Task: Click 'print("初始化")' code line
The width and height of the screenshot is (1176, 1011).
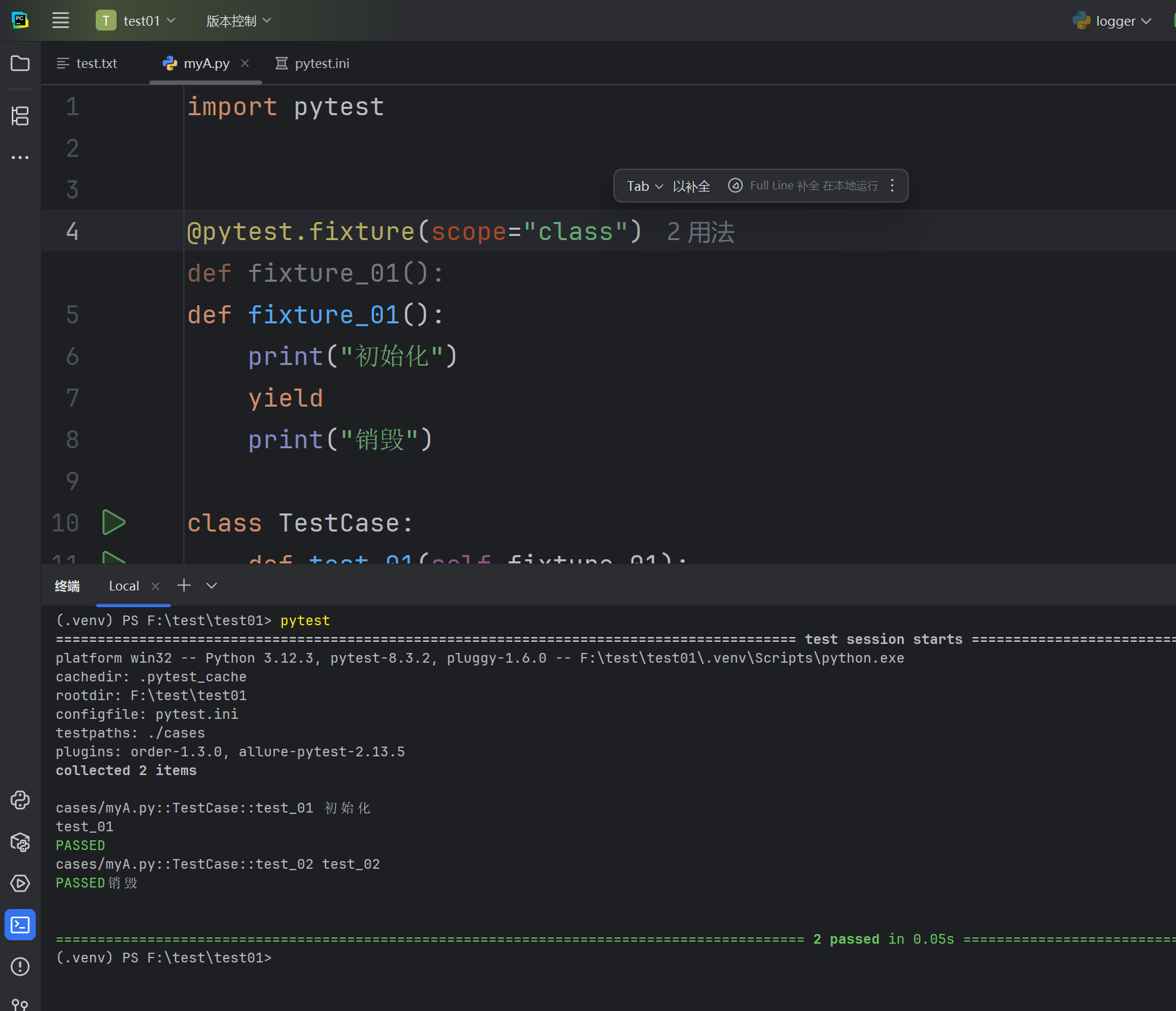Action: [x=352, y=357]
